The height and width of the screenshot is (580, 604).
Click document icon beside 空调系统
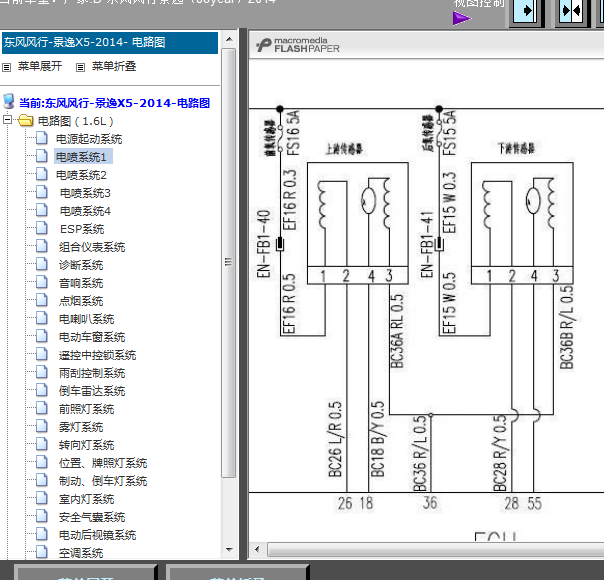[42, 552]
